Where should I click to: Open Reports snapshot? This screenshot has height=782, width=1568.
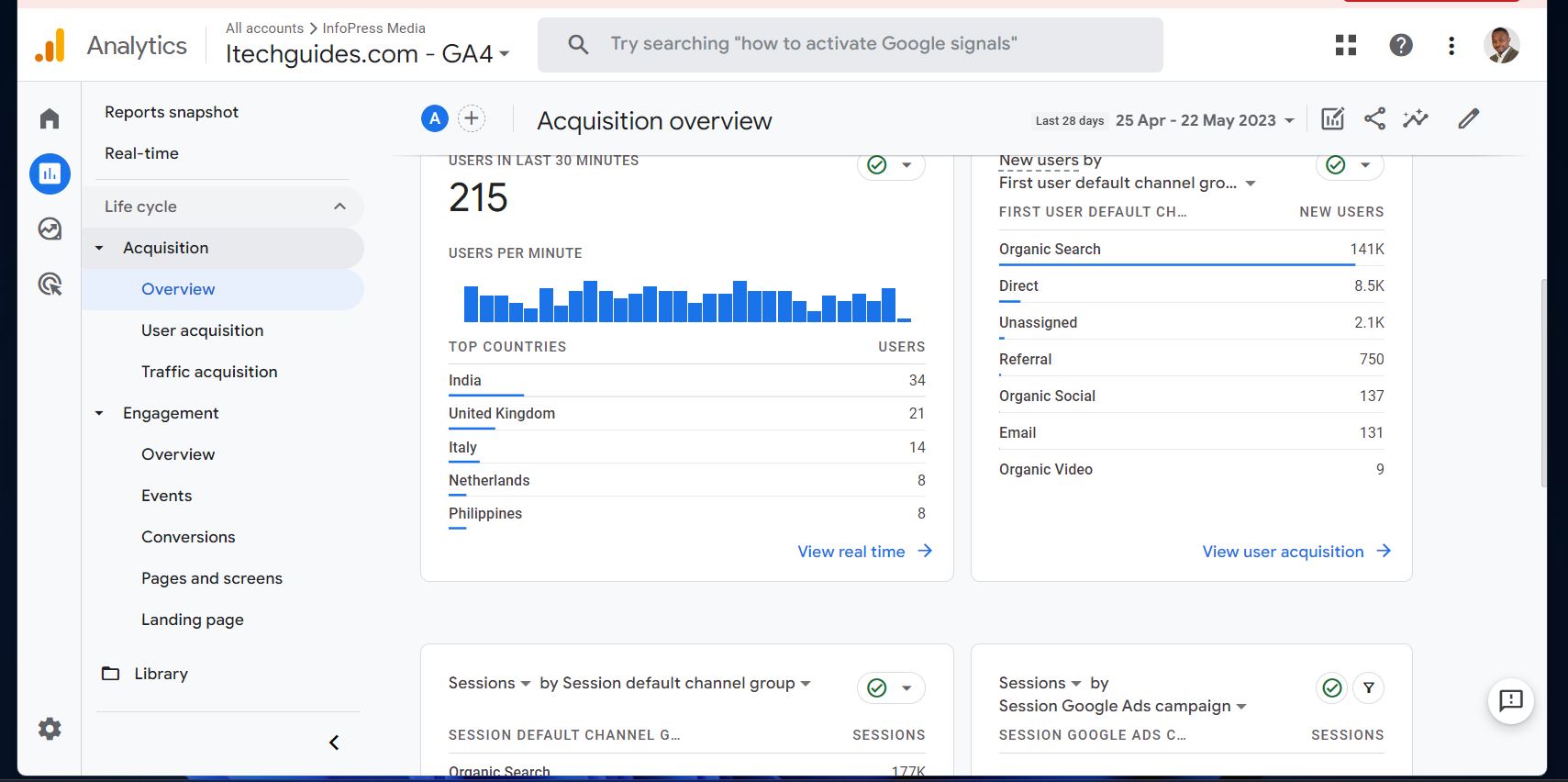click(172, 112)
